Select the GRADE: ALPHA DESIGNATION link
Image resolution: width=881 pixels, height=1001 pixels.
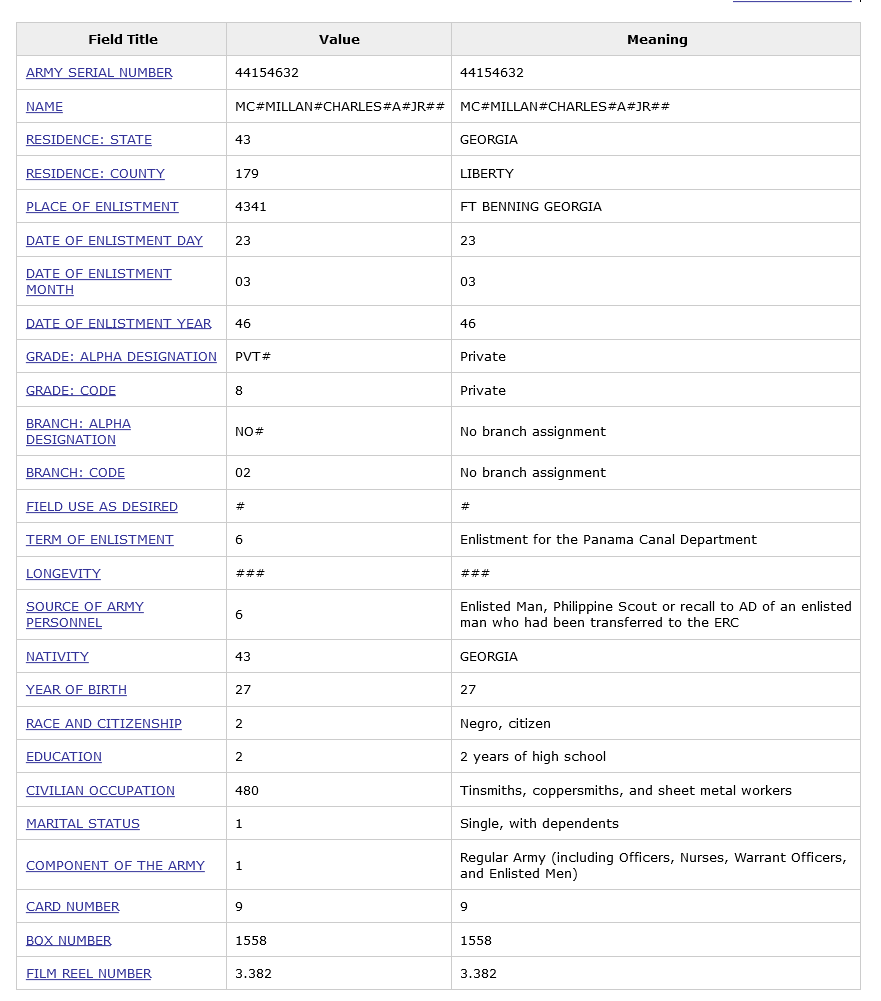point(121,357)
